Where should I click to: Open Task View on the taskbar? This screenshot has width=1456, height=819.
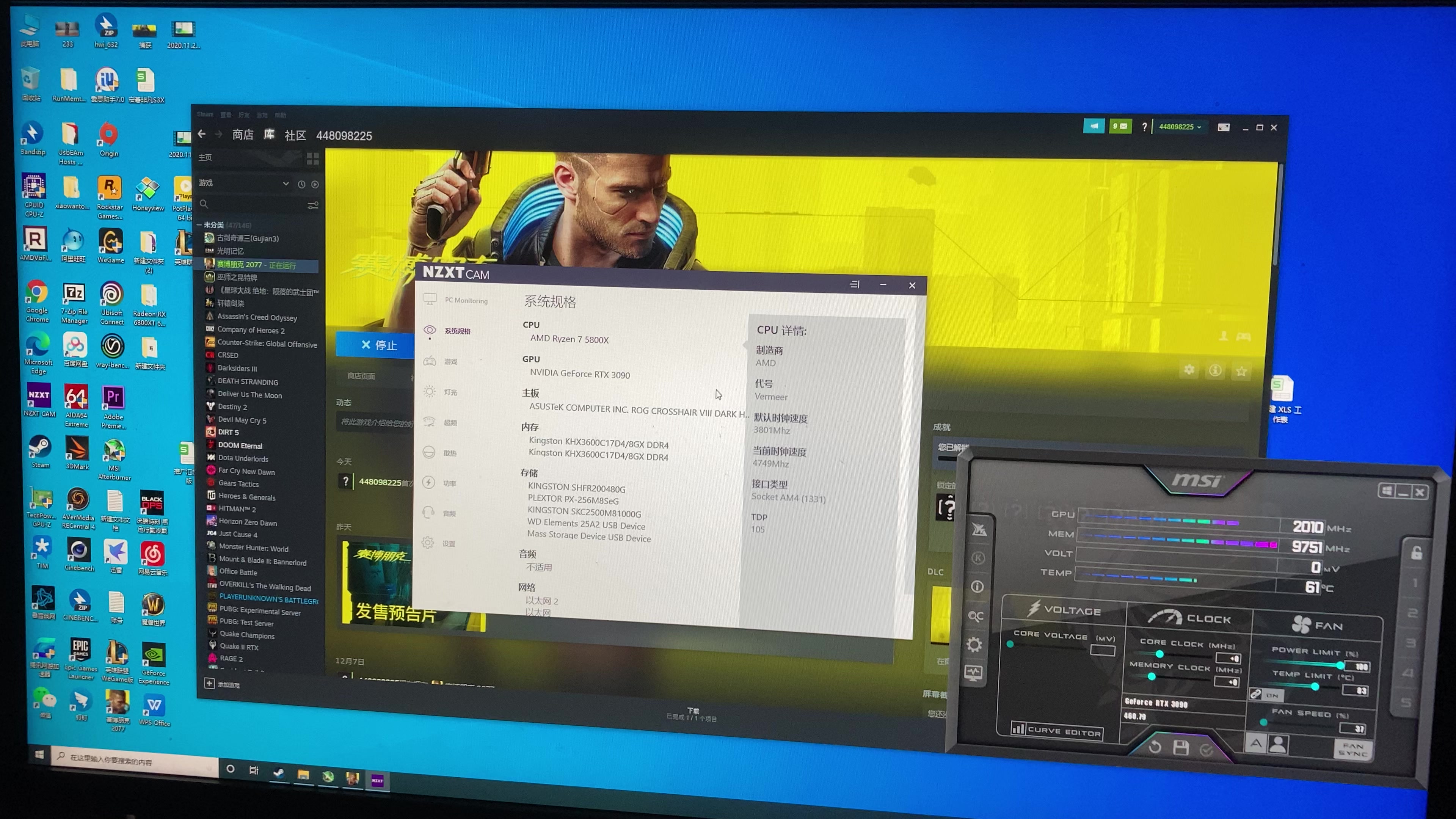coord(254,770)
